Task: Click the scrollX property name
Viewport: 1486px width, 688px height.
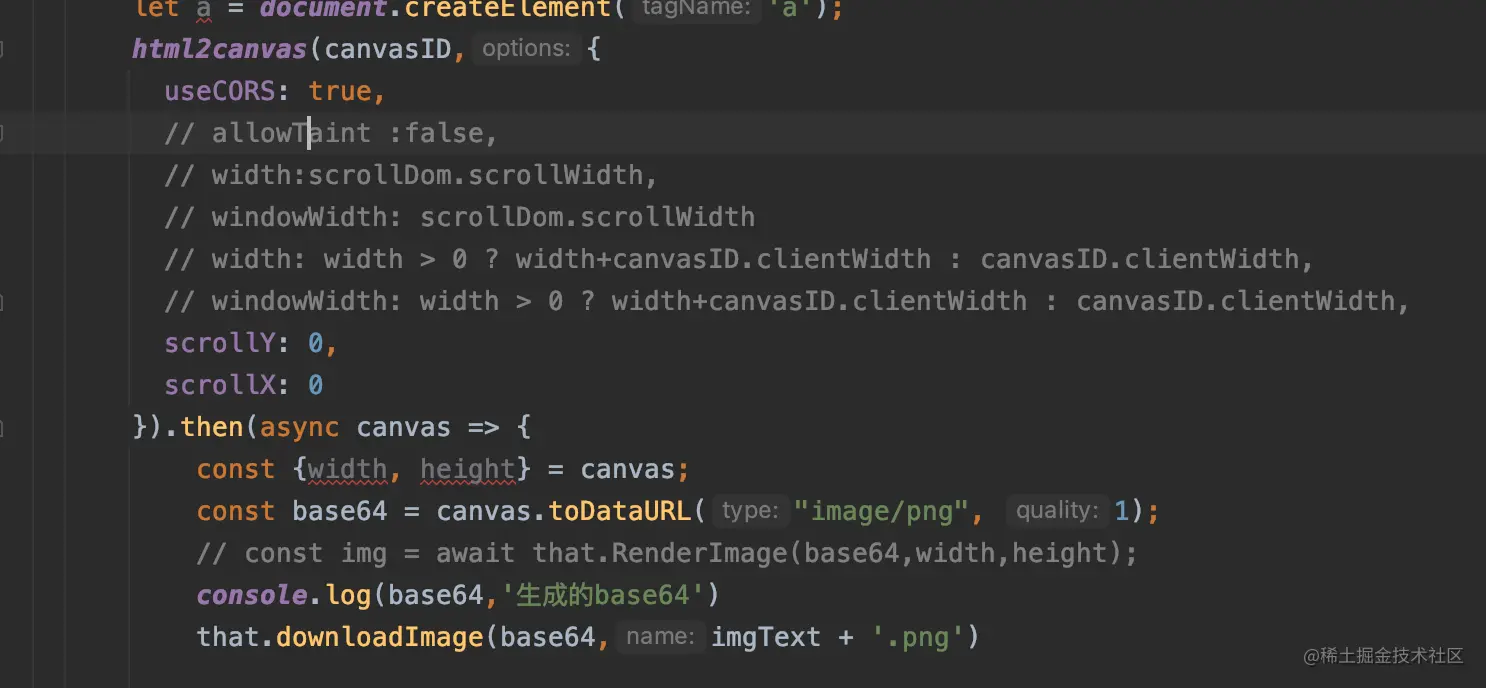Action: click(x=220, y=385)
